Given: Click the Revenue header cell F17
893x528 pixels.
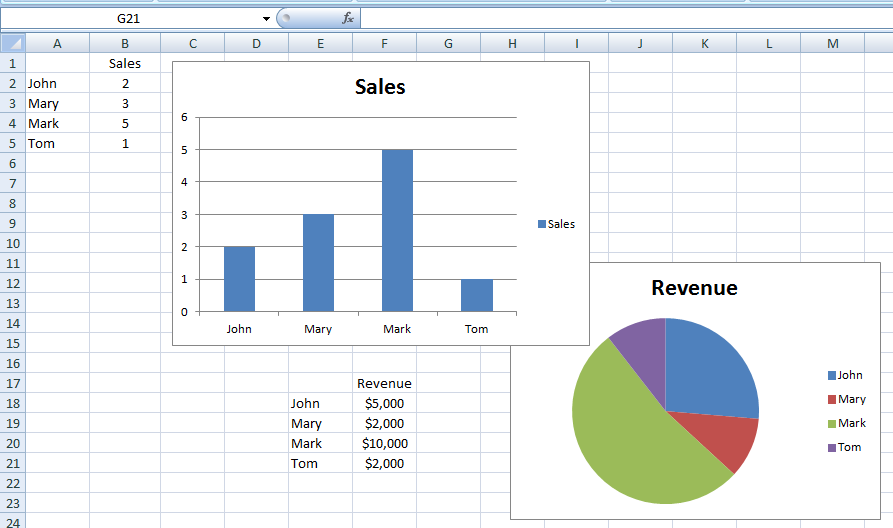Looking at the screenshot, I should [x=384, y=383].
